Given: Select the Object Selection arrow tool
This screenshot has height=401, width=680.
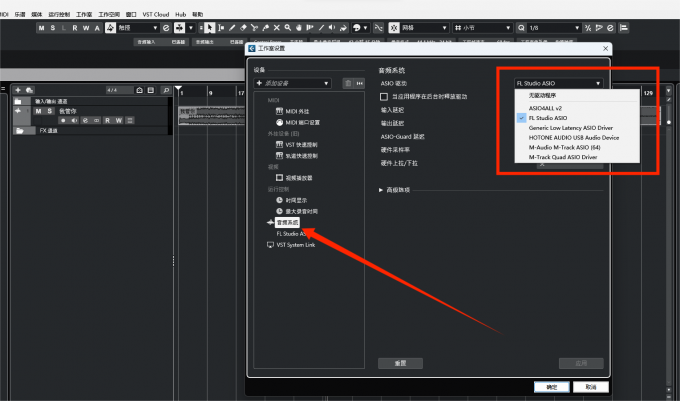Looking at the screenshot, I should coord(209,28).
